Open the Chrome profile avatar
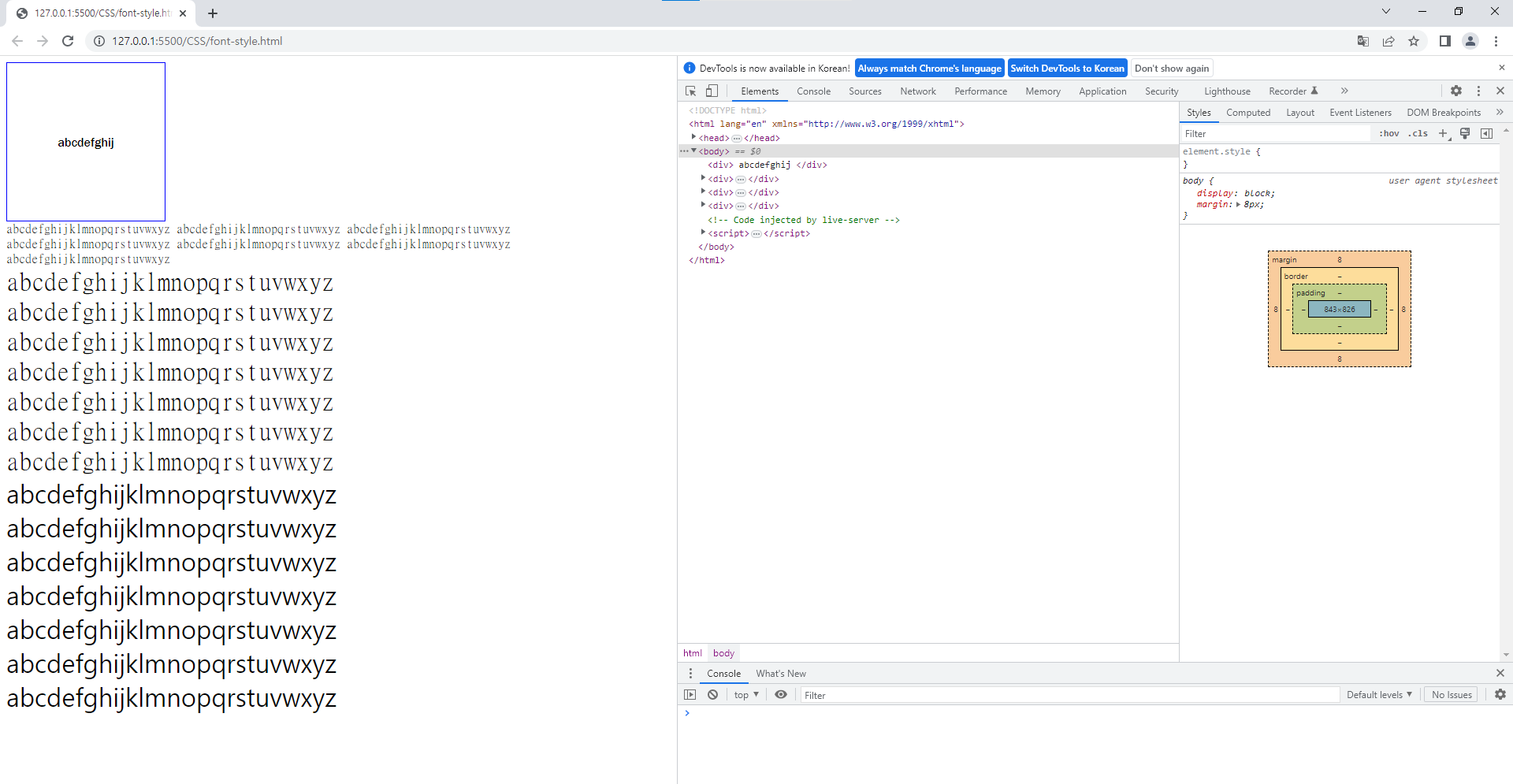The height and width of the screenshot is (784, 1513). point(1470,41)
